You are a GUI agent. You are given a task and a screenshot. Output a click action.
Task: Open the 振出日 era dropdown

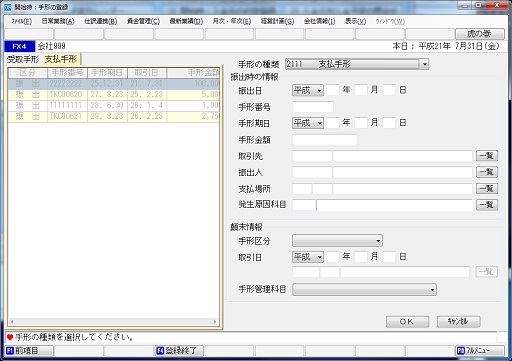coord(307,90)
